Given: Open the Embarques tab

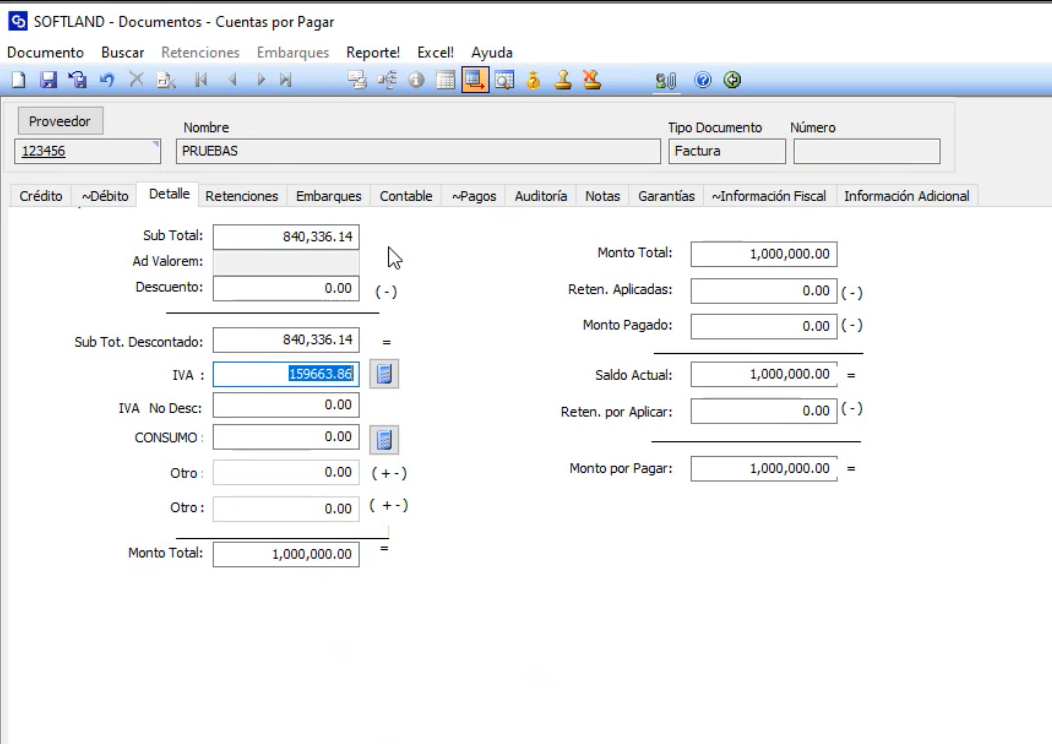Looking at the screenshot, I should click(x=329, y=196).
